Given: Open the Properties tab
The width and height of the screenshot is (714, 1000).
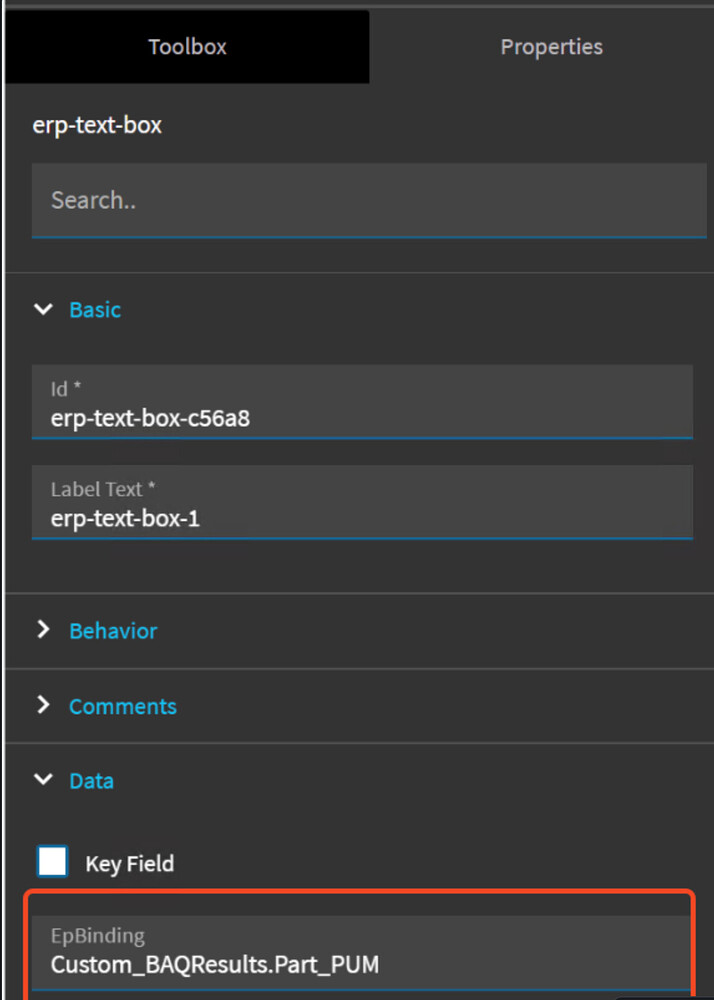Looking at the screenshot, I should point(551,47).
